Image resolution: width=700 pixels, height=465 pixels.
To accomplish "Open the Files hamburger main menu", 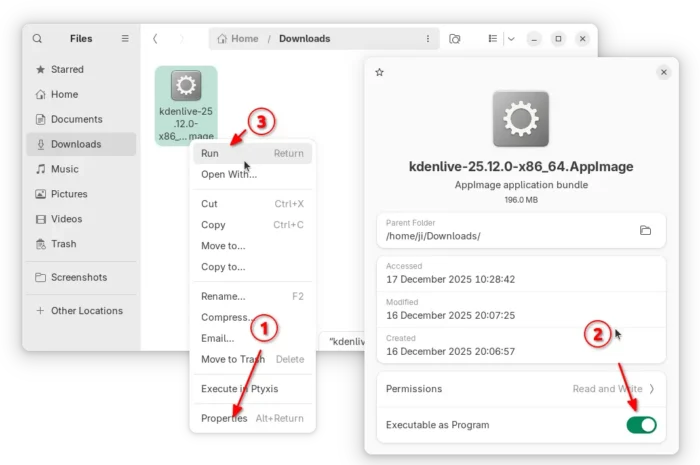I will tap(125, 39).
